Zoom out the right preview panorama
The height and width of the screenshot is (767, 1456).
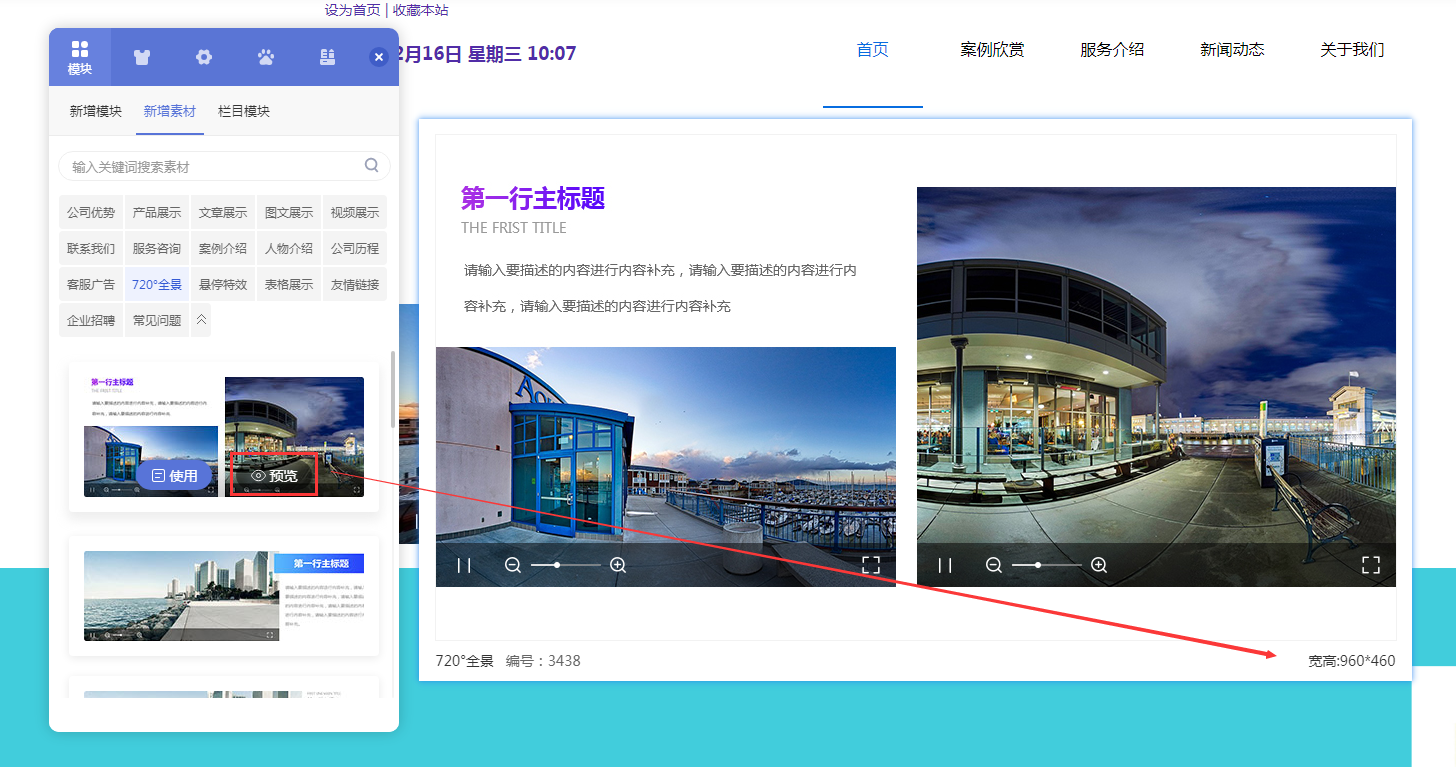coord(994,565)
